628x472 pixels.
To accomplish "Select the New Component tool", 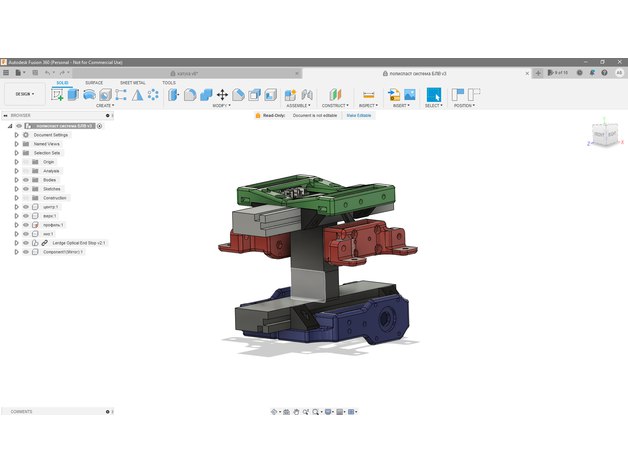I will 290,95.
